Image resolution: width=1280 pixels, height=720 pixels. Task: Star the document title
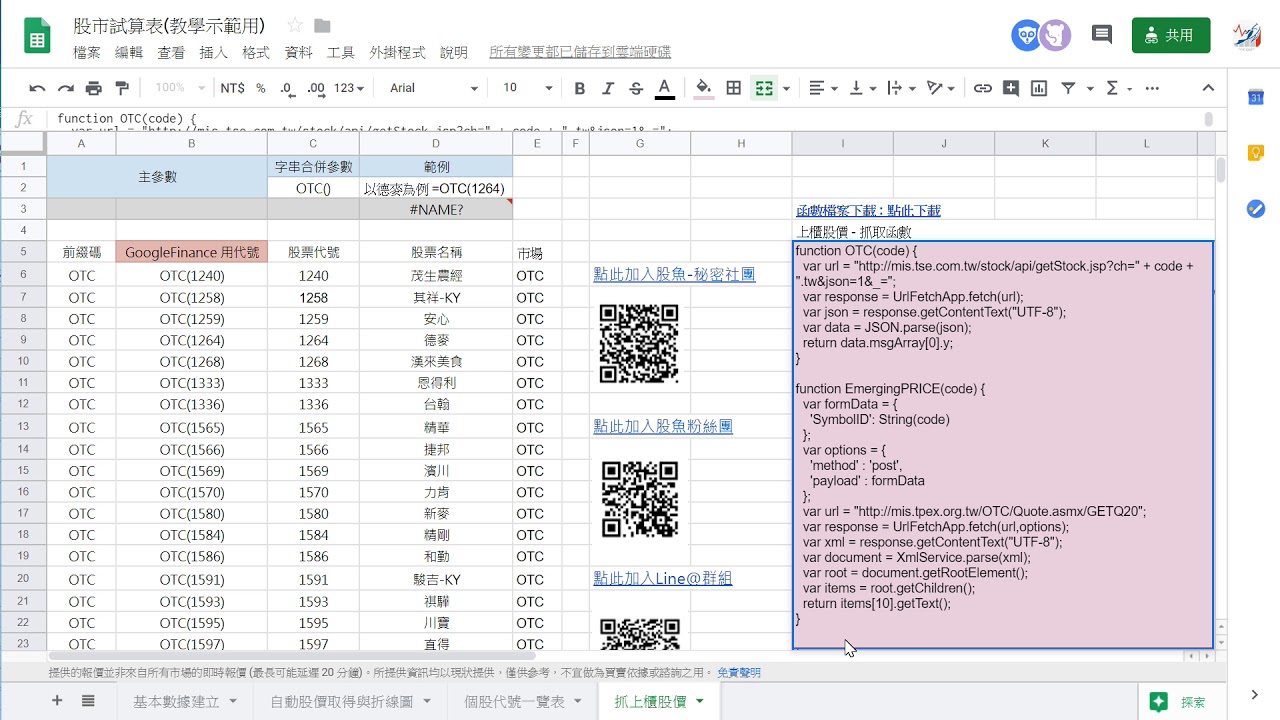(295, 25)
